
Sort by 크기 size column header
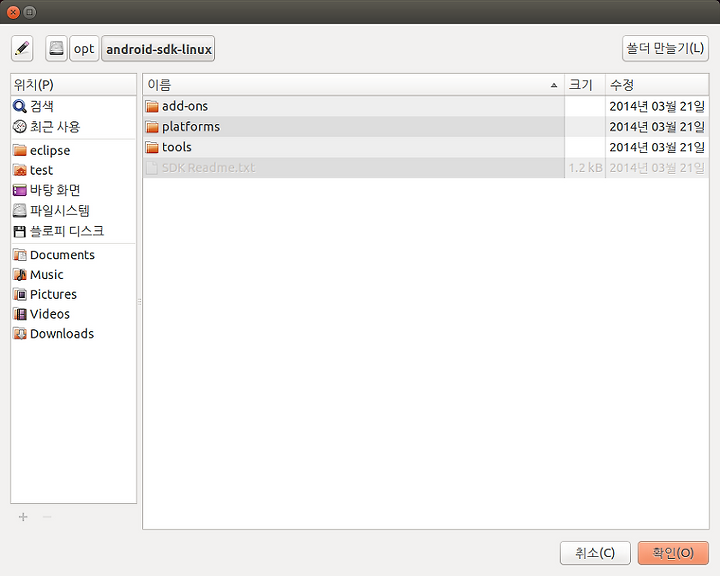[x=585, y=85]
